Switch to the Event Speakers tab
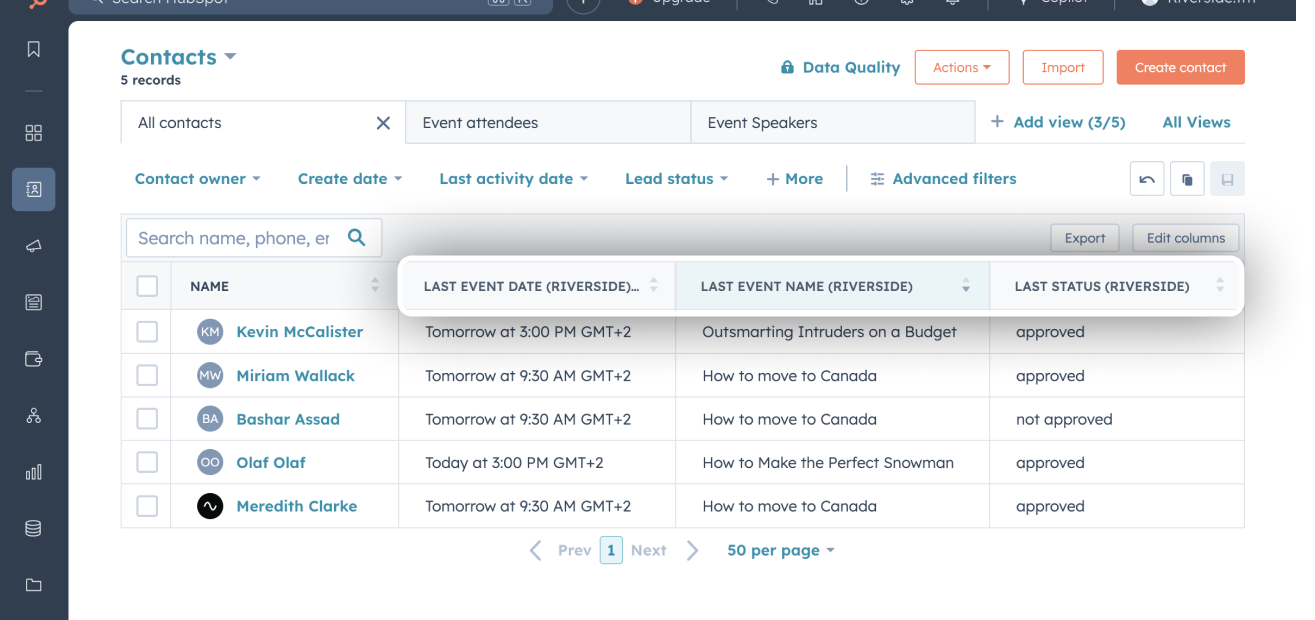Image resolution: width=1315 pixels, height=620 pixels. point(833,123)
